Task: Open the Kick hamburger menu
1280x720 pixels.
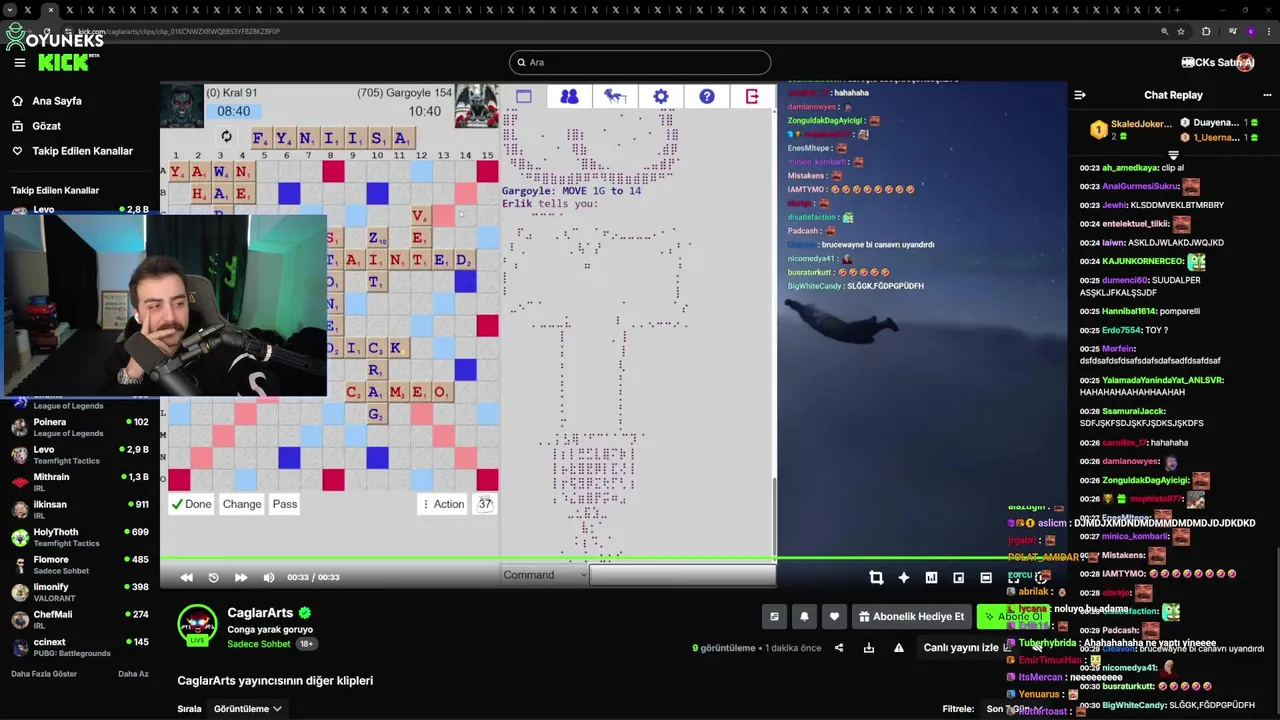Action: pos(19,62)
